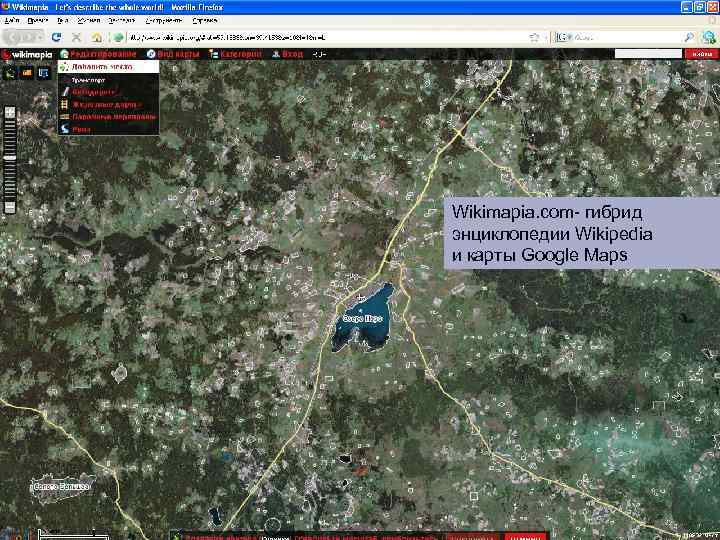This screenshot has height=540, width=720.
Task: Click the back/forward navigation buttons
Action: pyautogui.click(x=23, y=37)
